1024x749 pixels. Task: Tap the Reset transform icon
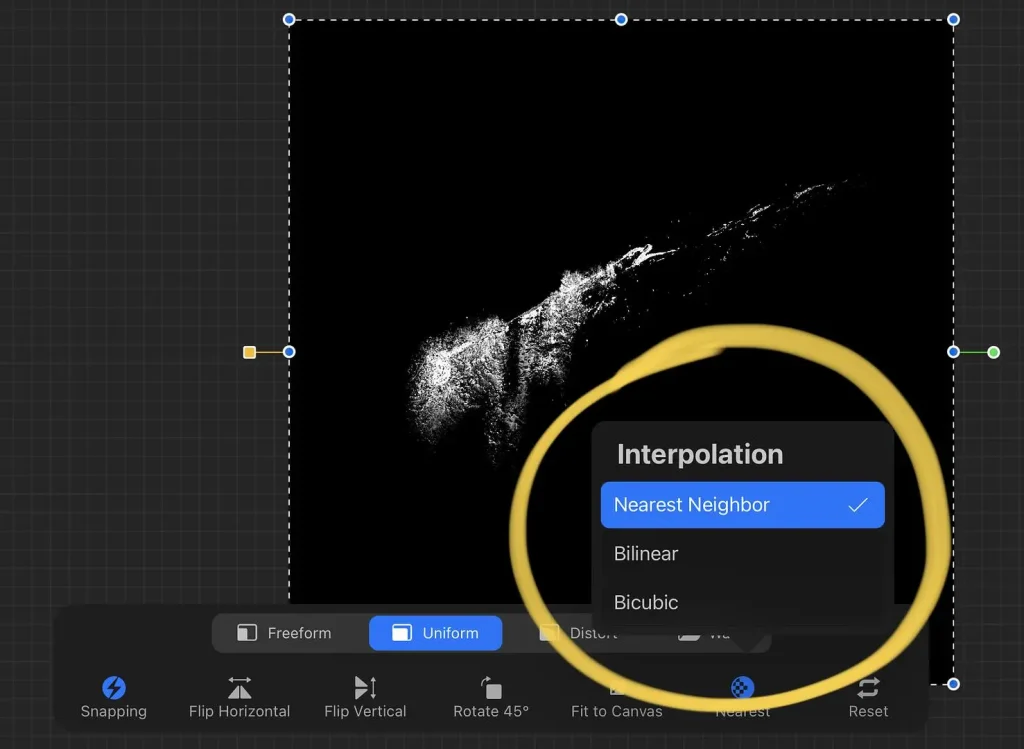(x=867, y=688)
